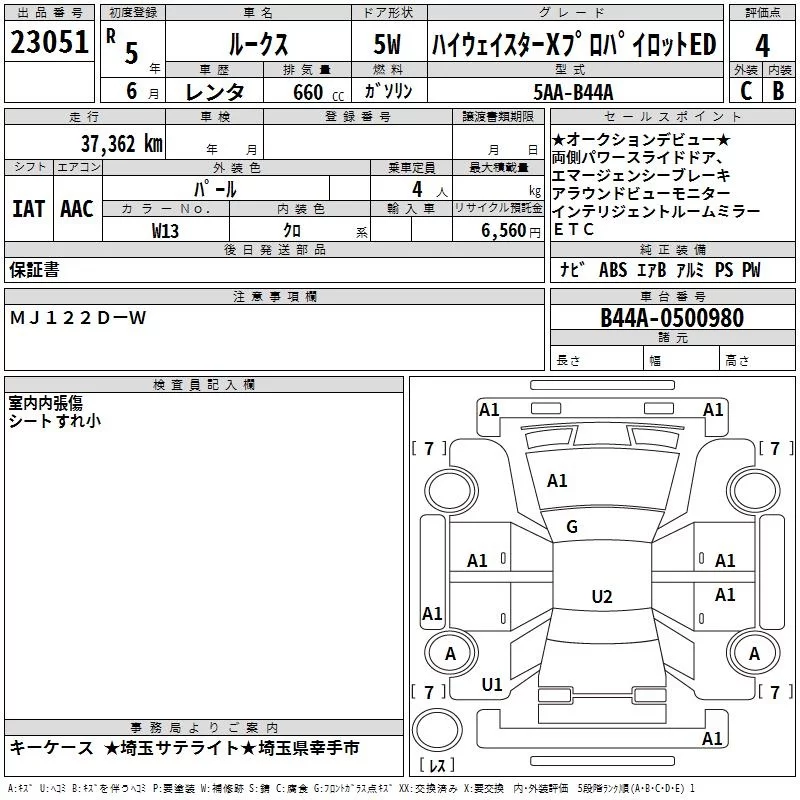Click air conditioner type AAC

[x=77, y=209]
